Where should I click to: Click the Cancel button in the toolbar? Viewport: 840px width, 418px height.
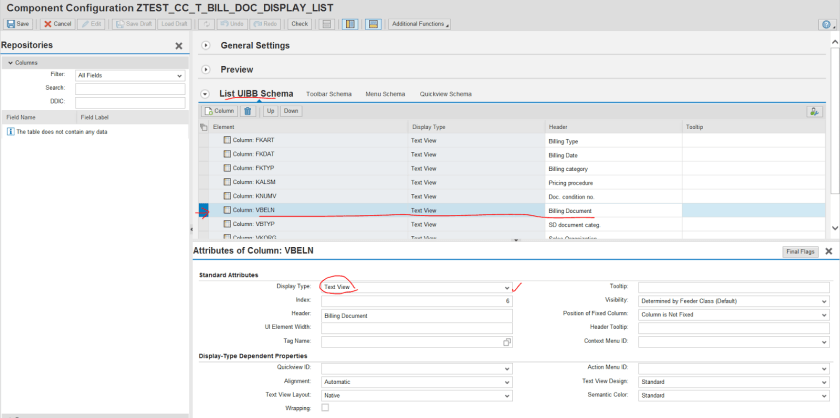point(57,23)
